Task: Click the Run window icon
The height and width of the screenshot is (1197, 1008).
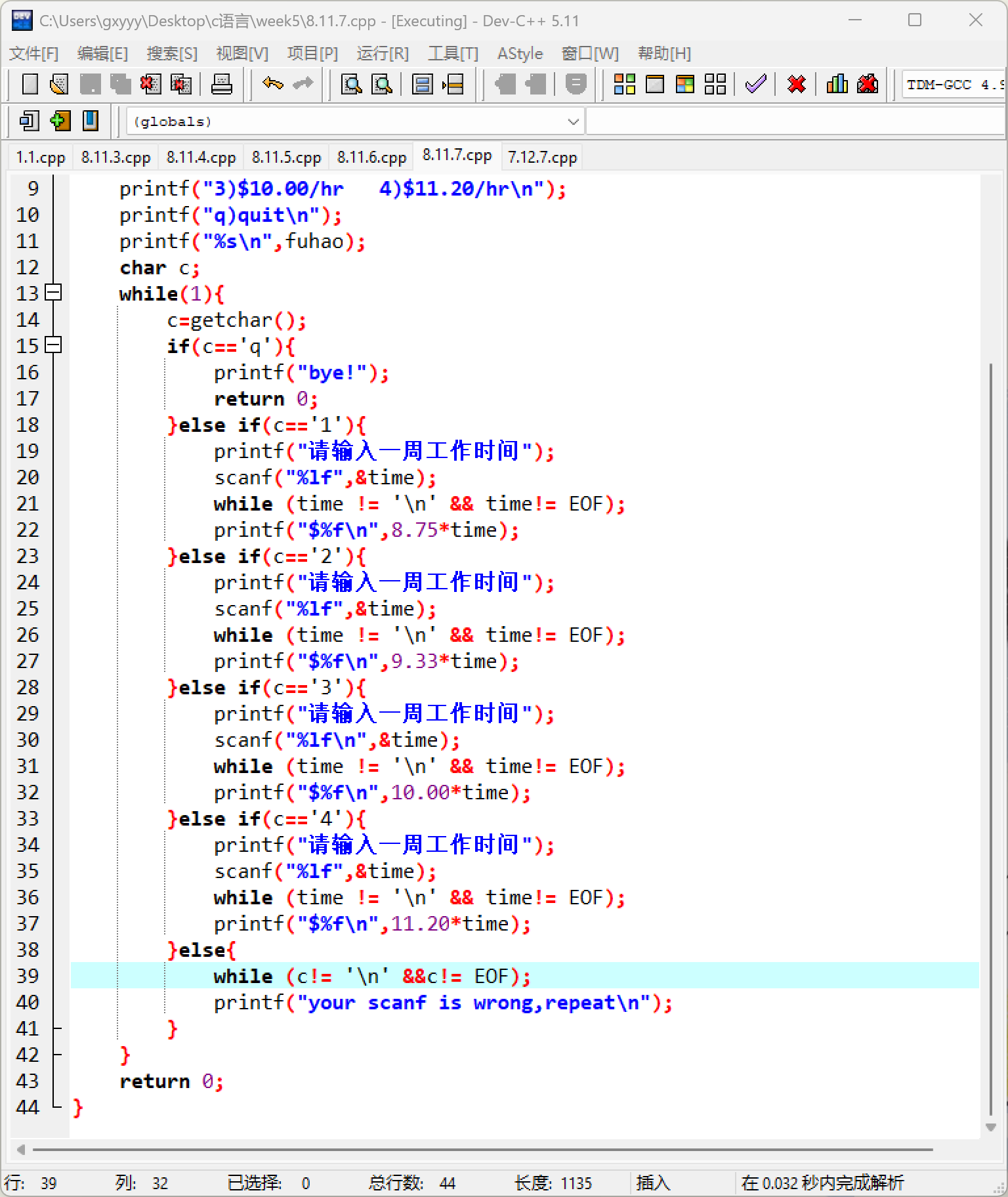Action: pos(655,84)
